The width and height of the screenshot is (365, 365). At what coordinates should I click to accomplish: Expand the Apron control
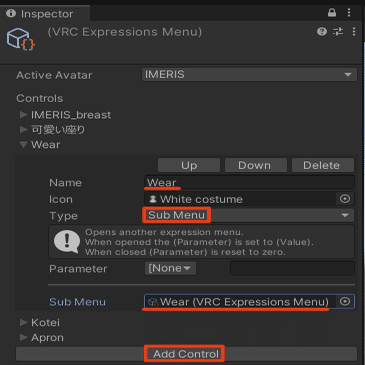[x=23, y=337]
